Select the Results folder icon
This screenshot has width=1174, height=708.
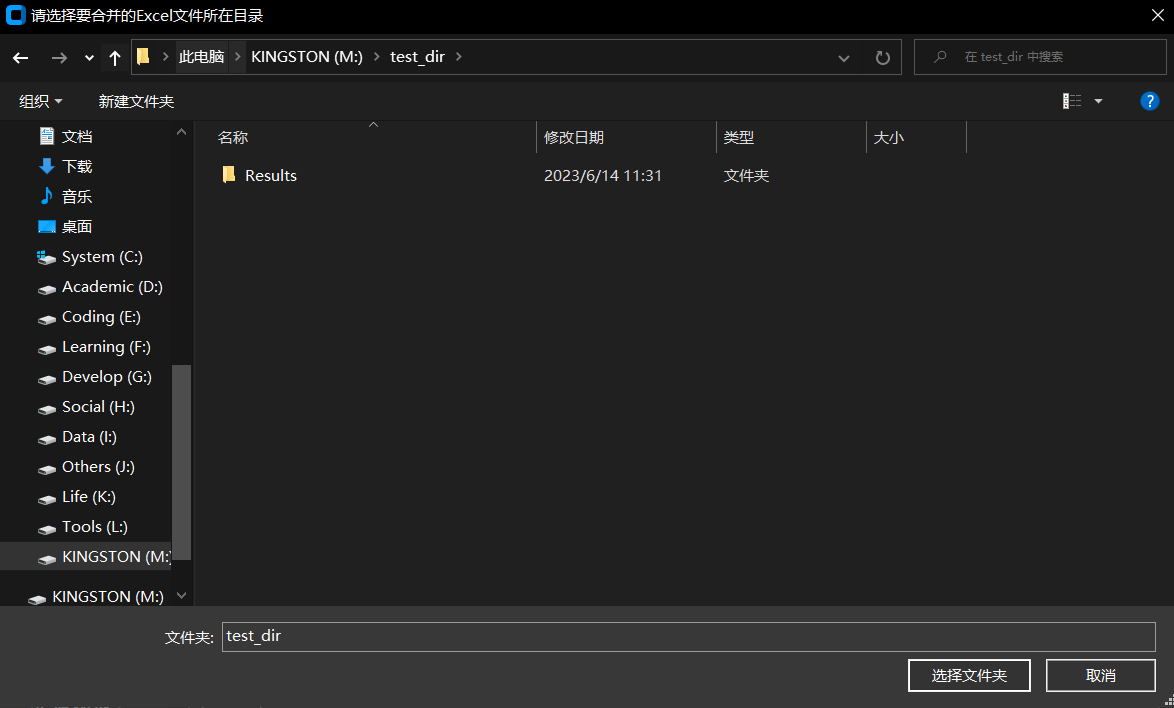[228, 174]
